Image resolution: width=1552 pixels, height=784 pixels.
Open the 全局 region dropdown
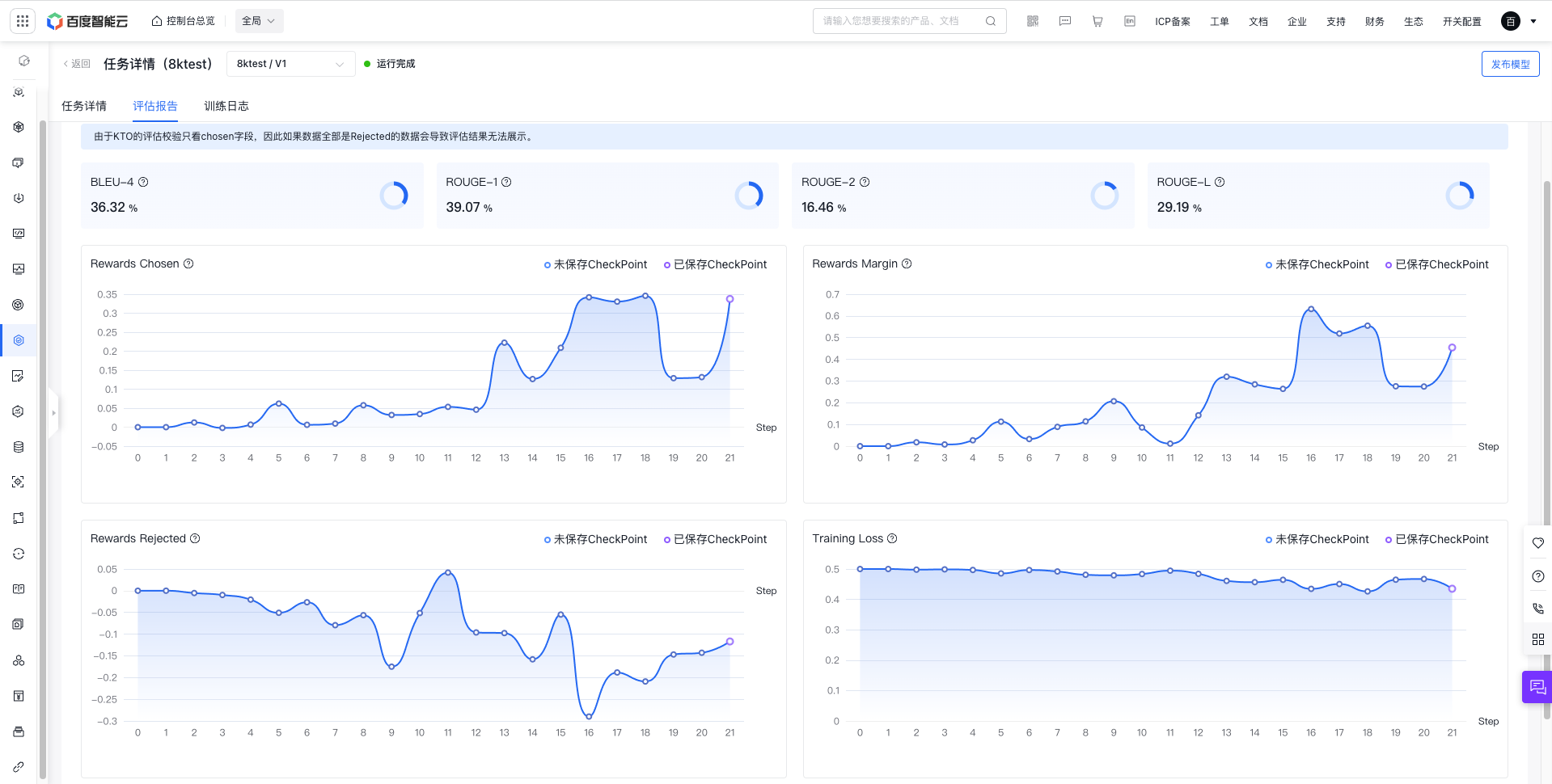260,21
